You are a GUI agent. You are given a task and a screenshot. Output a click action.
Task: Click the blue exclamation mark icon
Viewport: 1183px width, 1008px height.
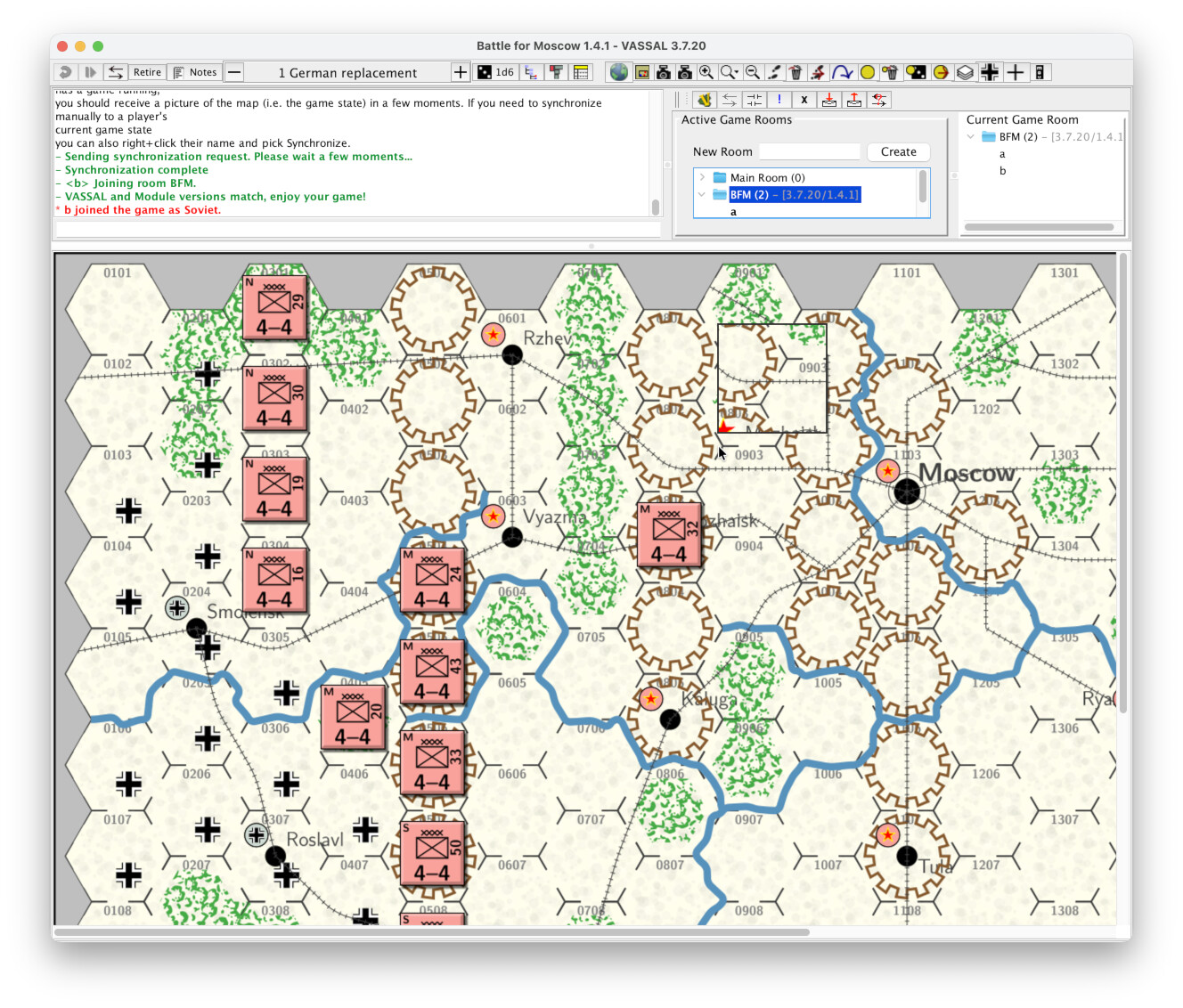(x=779, y=100)
